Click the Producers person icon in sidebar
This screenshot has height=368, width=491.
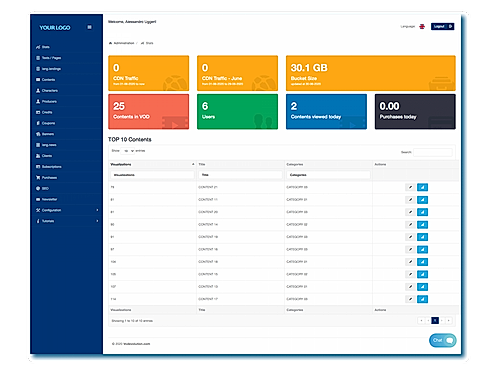click(x=38, y=101)
